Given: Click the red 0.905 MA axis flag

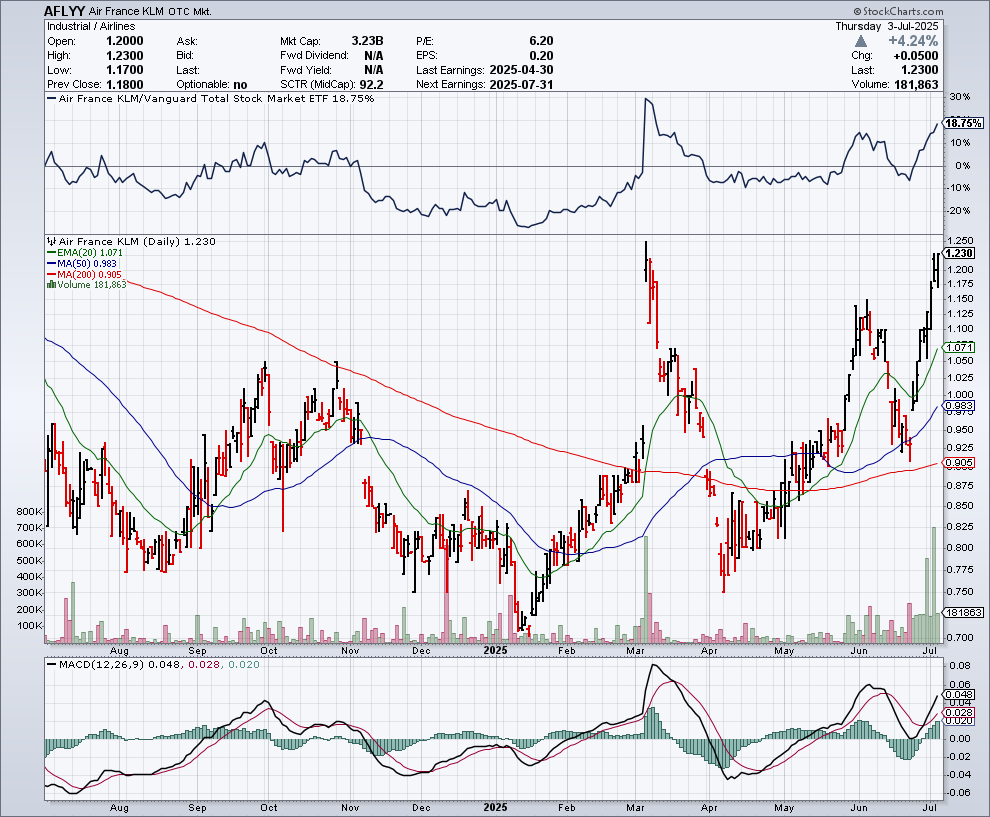Looking at the screenshot, I should [x=960, y=463].
